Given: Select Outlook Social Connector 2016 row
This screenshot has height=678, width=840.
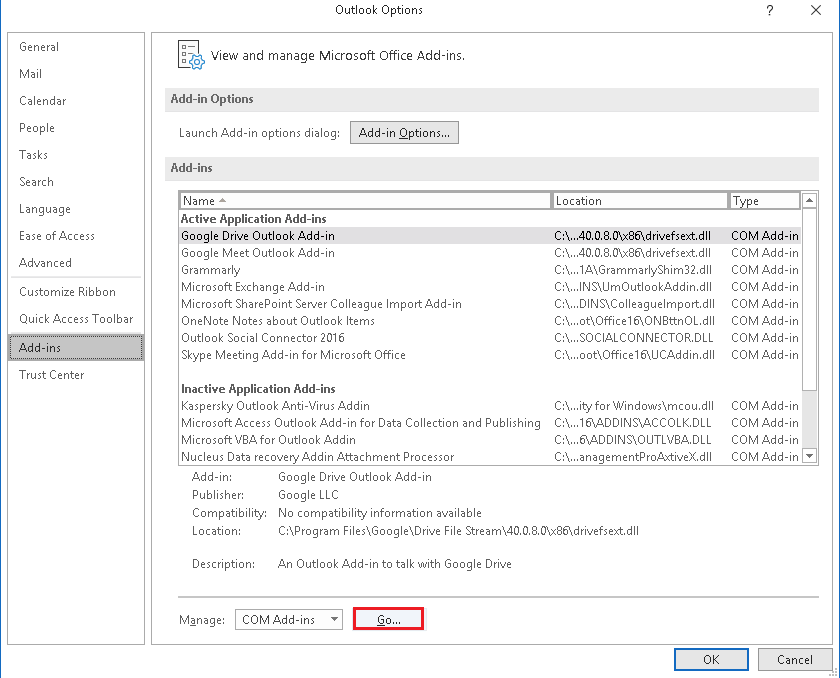Looking at the screenshot, I should click(x=490, y=338).
